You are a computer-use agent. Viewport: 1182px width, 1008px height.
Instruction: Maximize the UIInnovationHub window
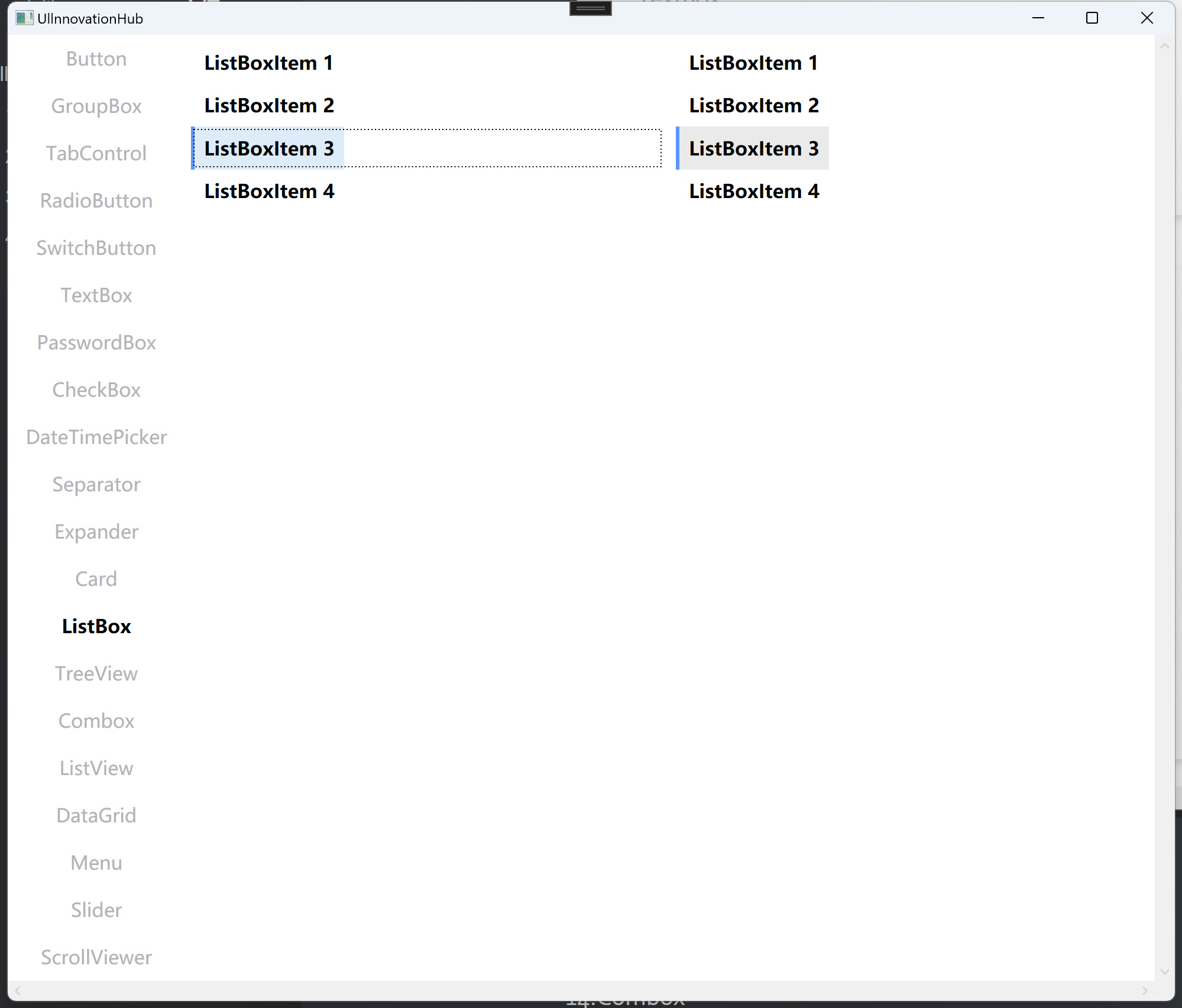(1092, 18)
